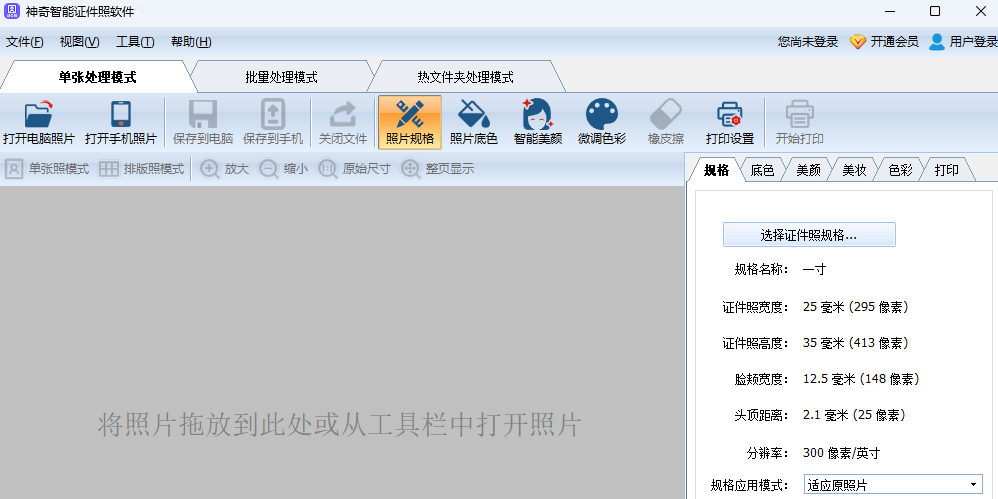The height and width of the screenshot is (499, 998).
Task: Switch to layout photo mode (排版照模式)
Action: (x=141, y=169)
